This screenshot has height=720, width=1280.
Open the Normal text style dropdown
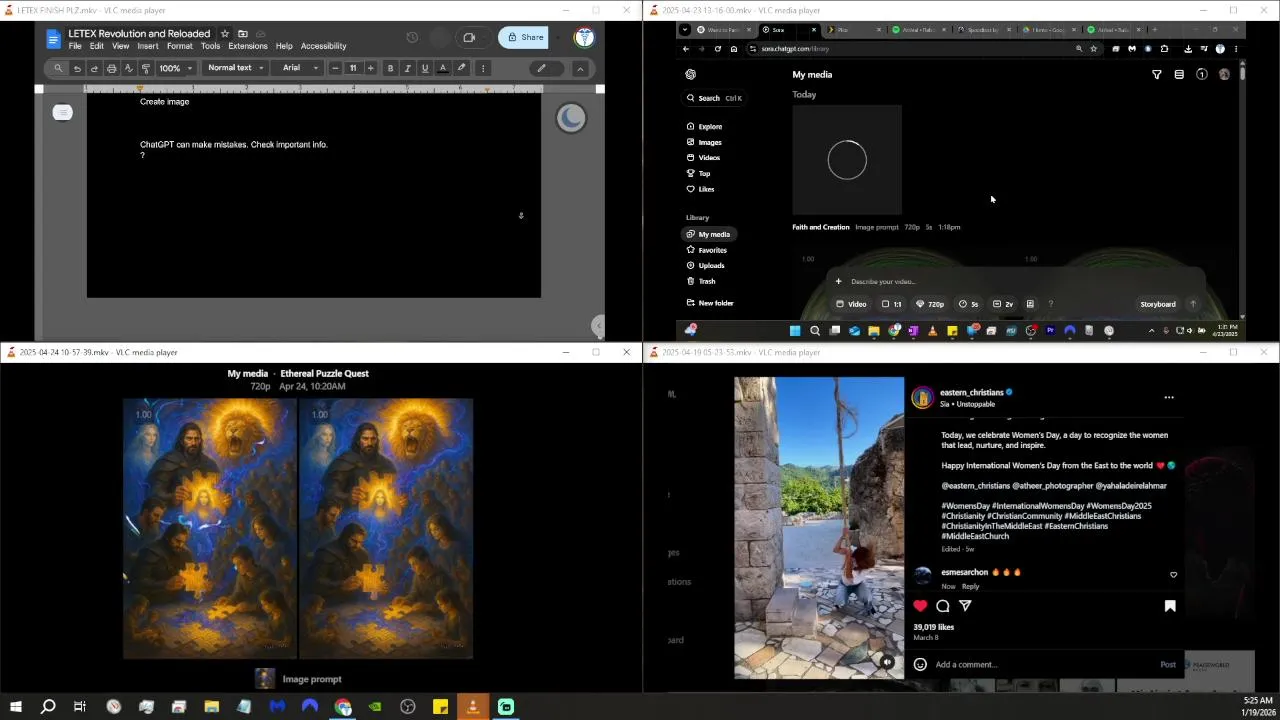click(236, 68)
